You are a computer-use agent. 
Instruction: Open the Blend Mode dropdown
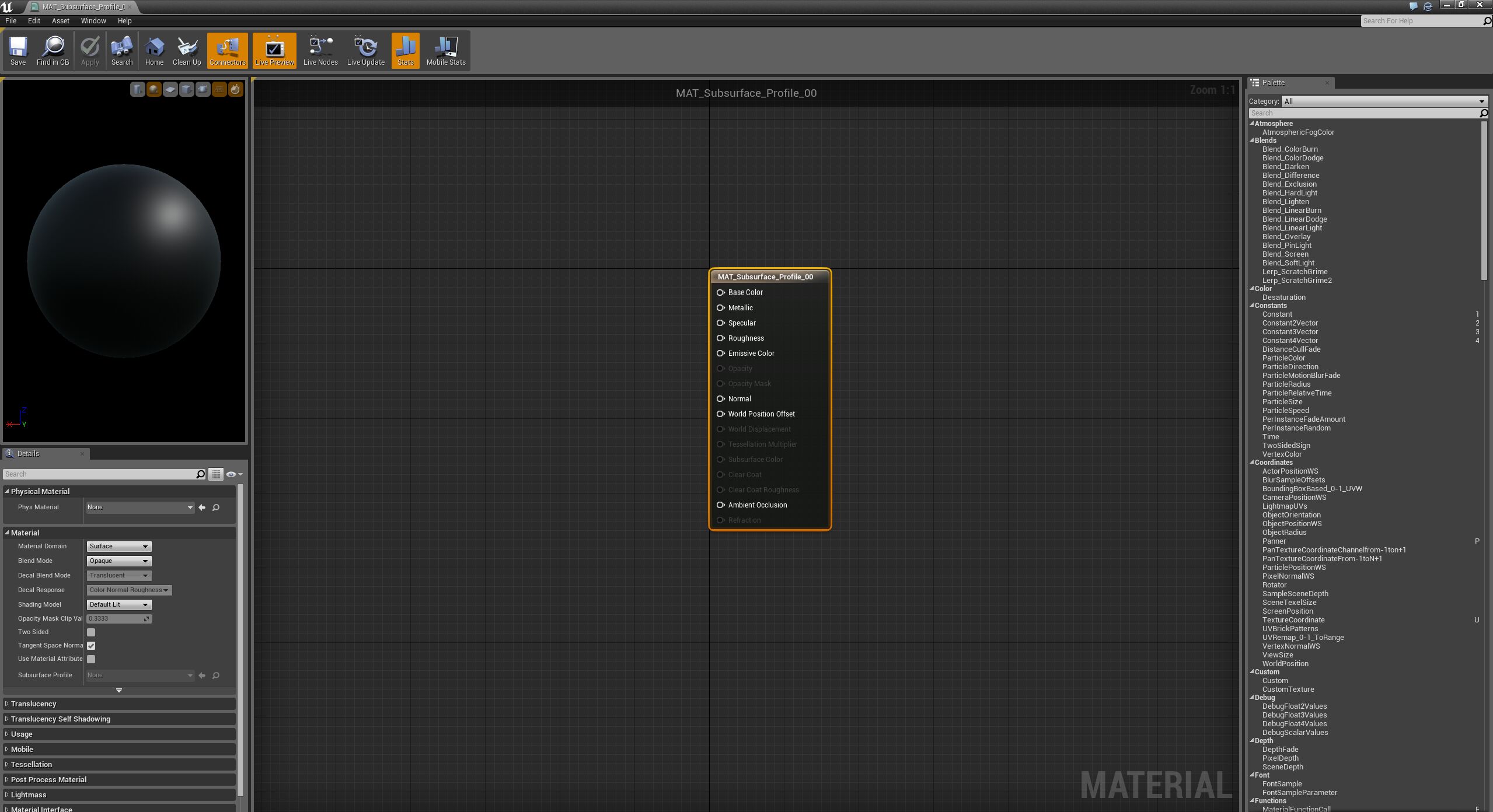point(119,561)
